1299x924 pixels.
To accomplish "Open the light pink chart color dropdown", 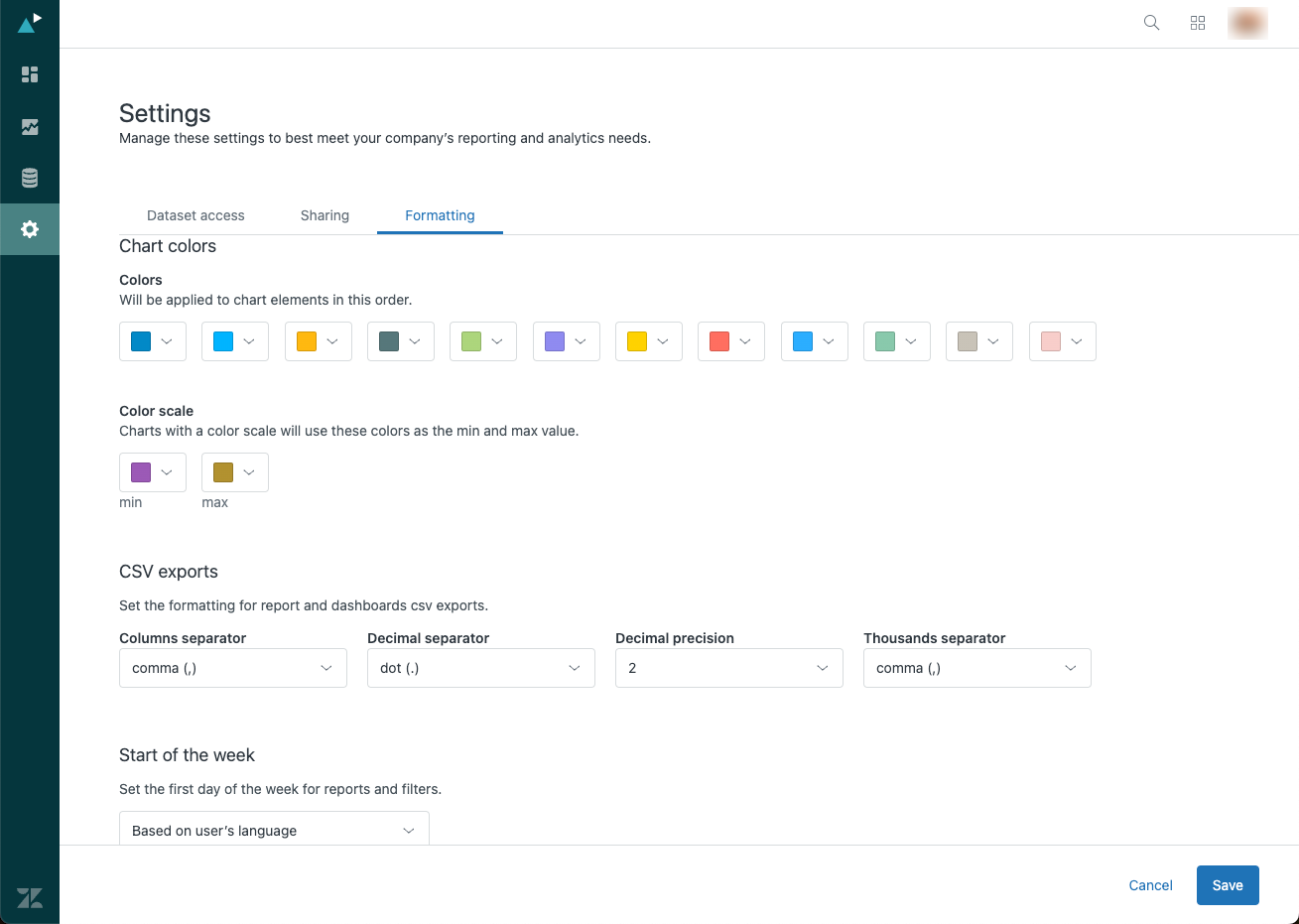I will click(1063, 341).
